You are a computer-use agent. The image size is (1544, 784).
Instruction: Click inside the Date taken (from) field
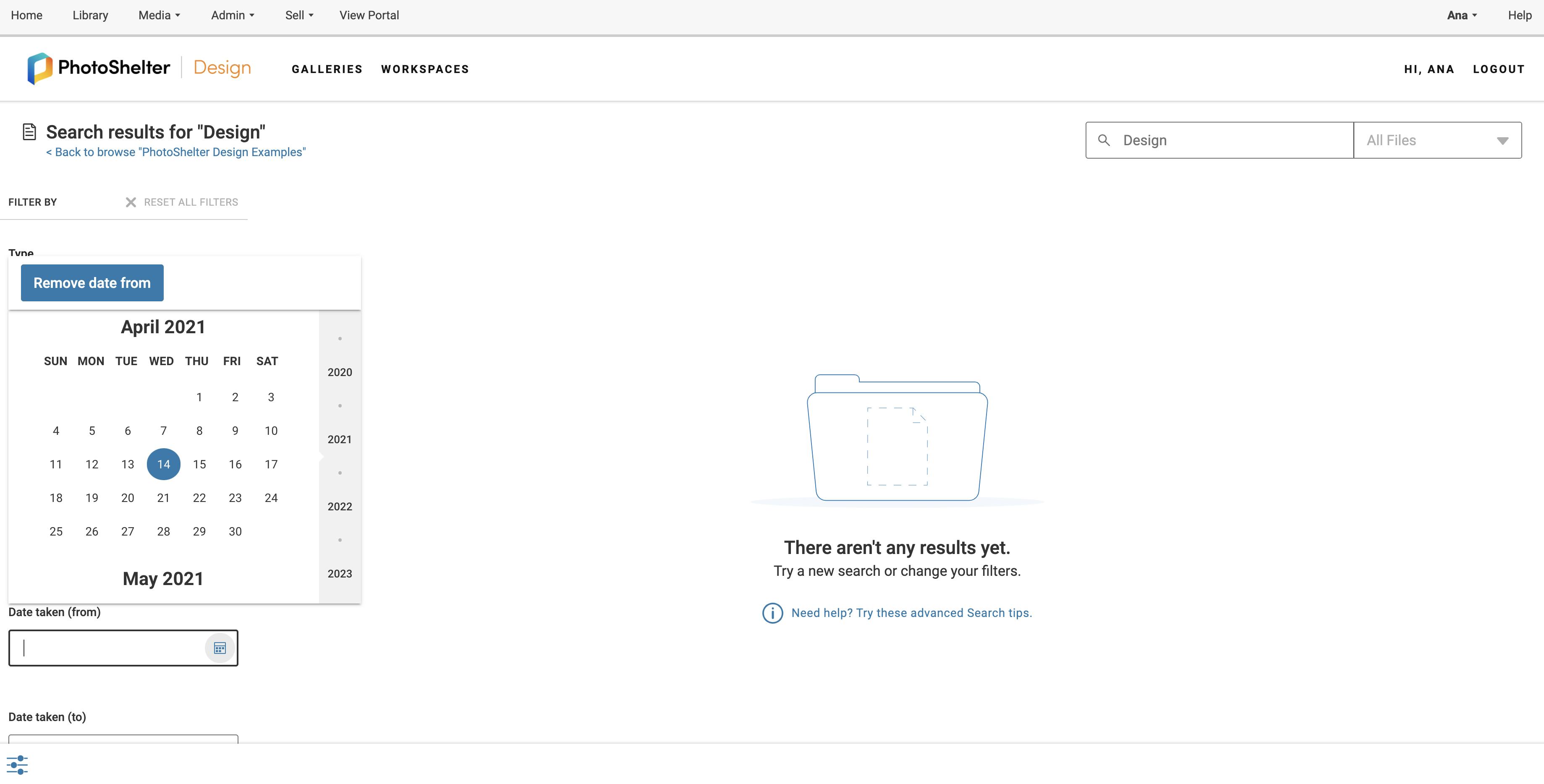[x=108, y=648]
